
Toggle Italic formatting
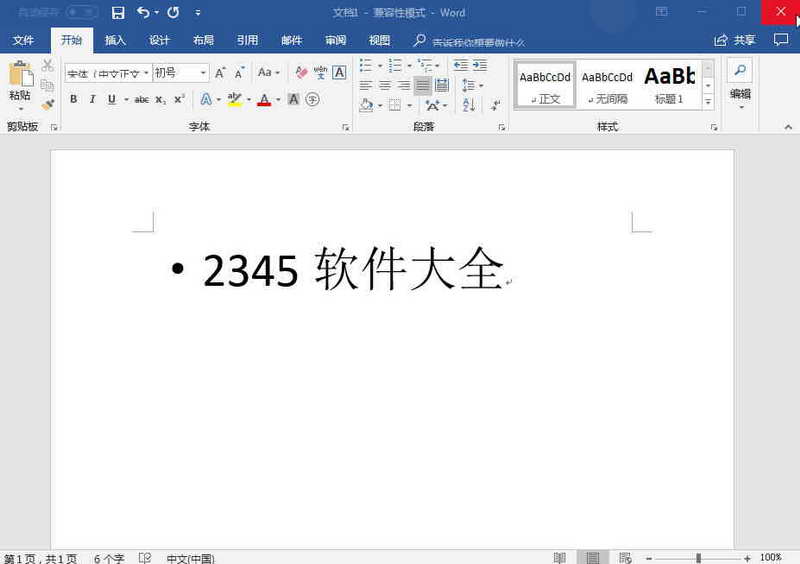[x=92, y=99]
